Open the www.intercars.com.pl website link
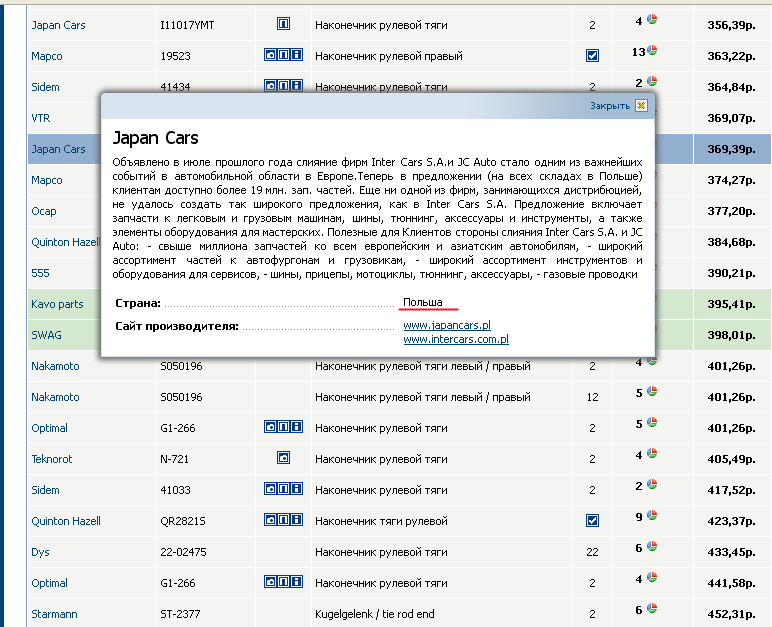 pyautogui.click(x=456, y=339)
